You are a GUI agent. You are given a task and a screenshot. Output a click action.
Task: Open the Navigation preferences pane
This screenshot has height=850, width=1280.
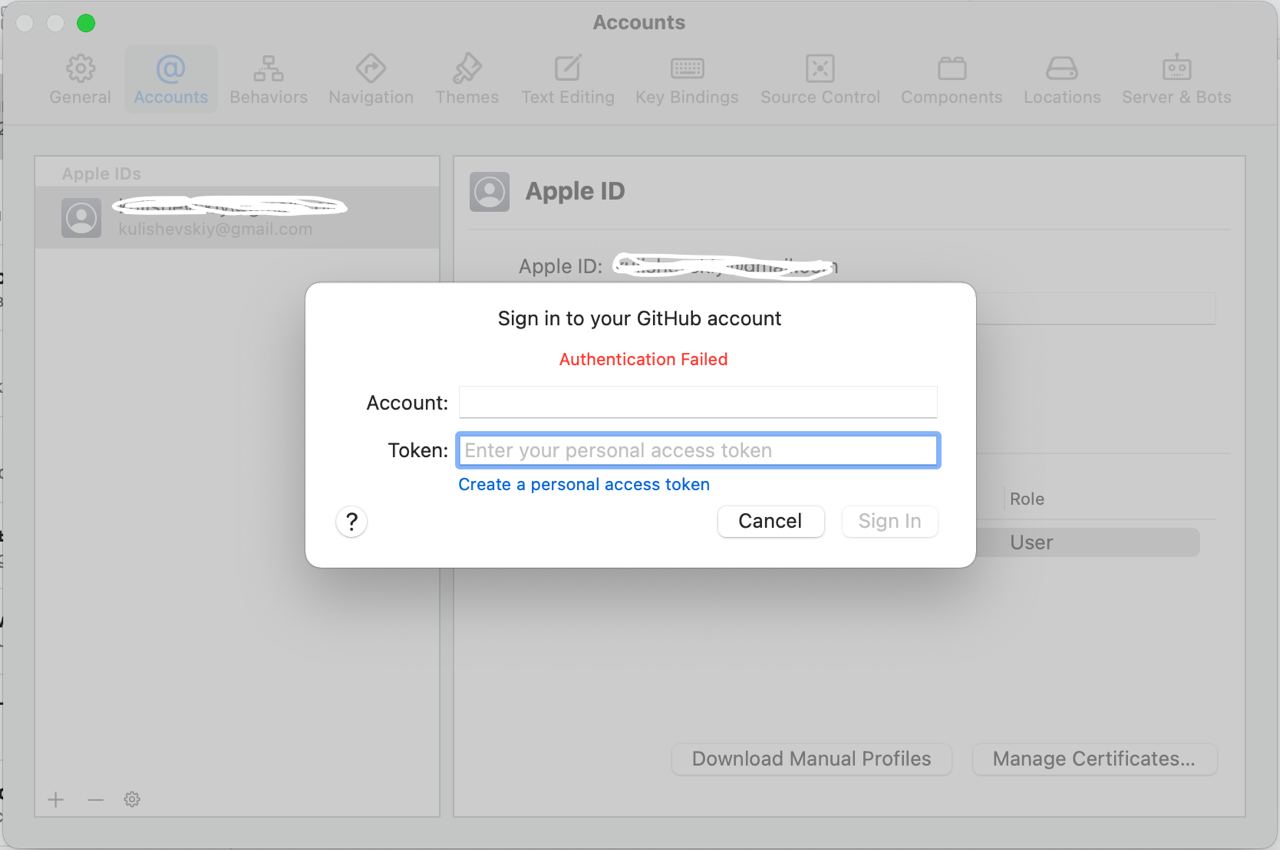click(x=371, y=79)
